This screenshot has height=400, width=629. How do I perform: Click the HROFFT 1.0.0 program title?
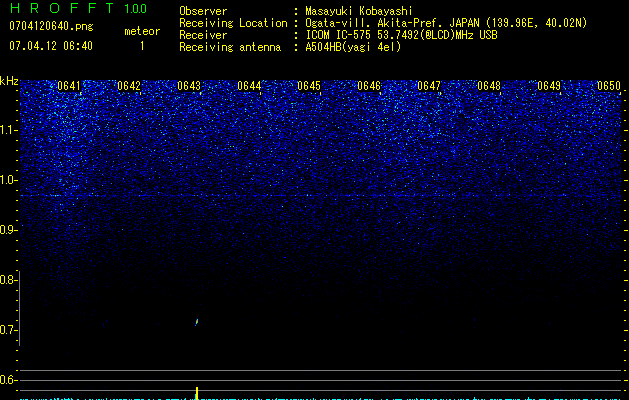(79, 8)
